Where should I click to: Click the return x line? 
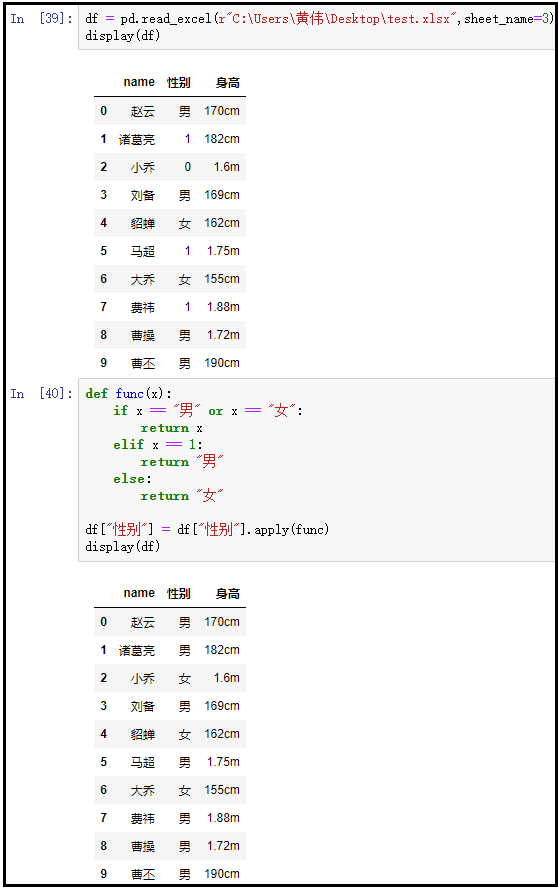171,428
